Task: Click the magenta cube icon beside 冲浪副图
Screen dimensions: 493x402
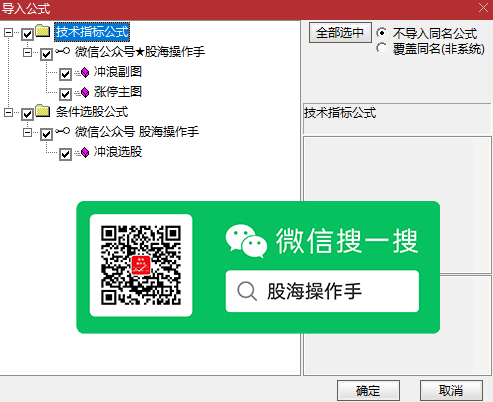Action: click(85, 72)
